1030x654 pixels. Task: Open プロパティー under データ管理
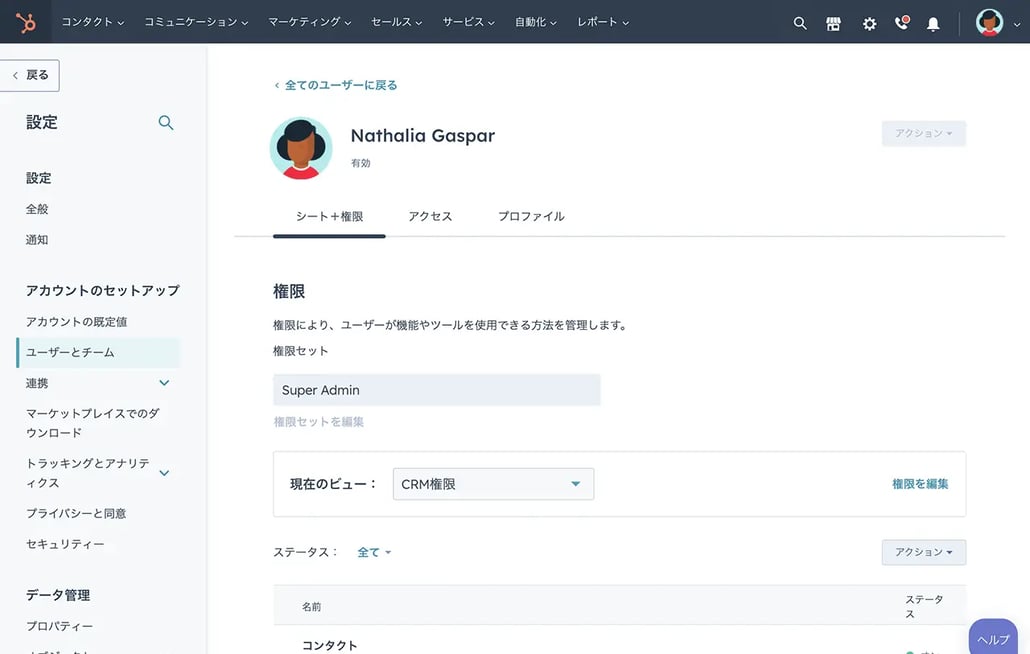pyautogui.click(x=60, y=626)
